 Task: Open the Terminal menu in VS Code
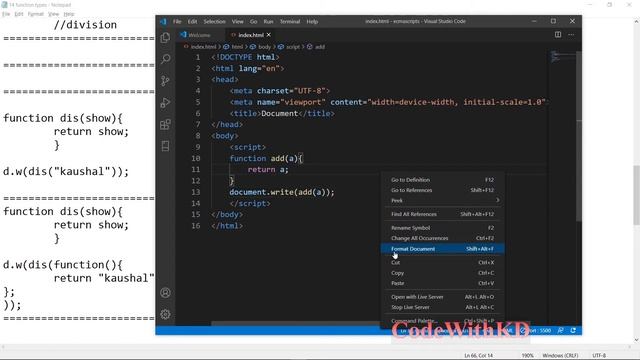coord(290,21)
